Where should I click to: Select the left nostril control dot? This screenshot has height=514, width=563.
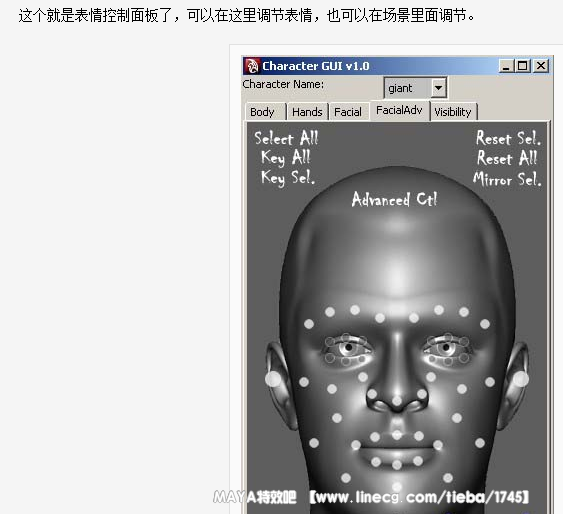coord(372,394)
